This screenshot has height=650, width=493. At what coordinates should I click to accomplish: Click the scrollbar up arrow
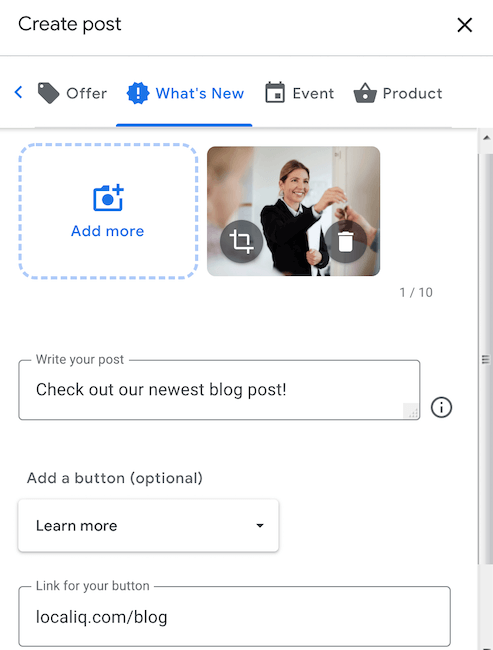pyautogui.click(x=486, y=138)
